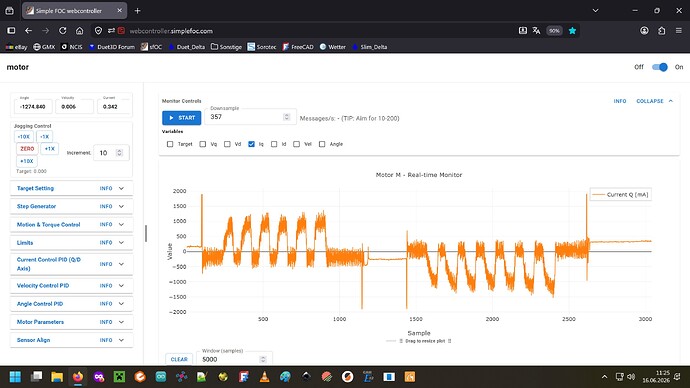Start the real-time monitor
The width and height of the screenshot is (690, 388).
coord(182,118)
